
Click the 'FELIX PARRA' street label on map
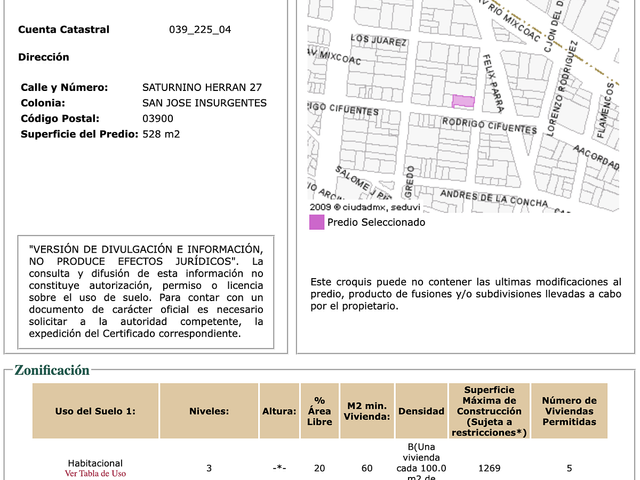pos(493,83)
